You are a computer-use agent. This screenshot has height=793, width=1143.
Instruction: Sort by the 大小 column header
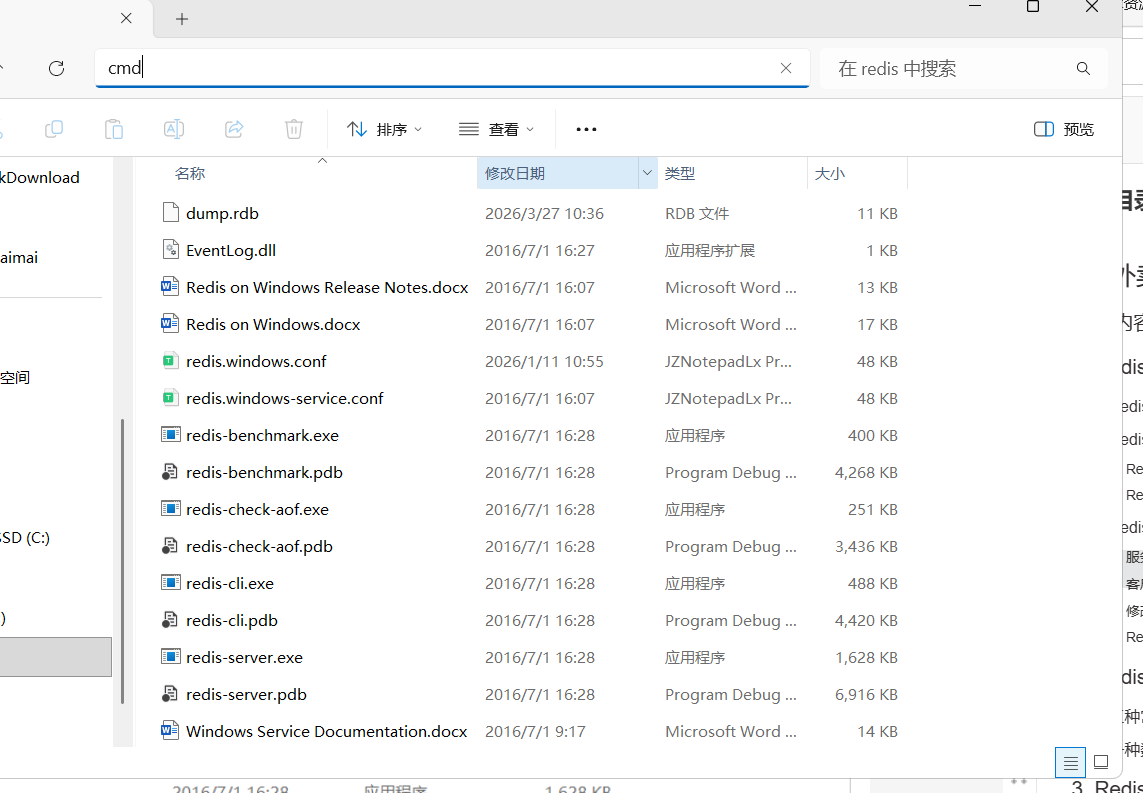pyautogui.click(x=830, y=173)
